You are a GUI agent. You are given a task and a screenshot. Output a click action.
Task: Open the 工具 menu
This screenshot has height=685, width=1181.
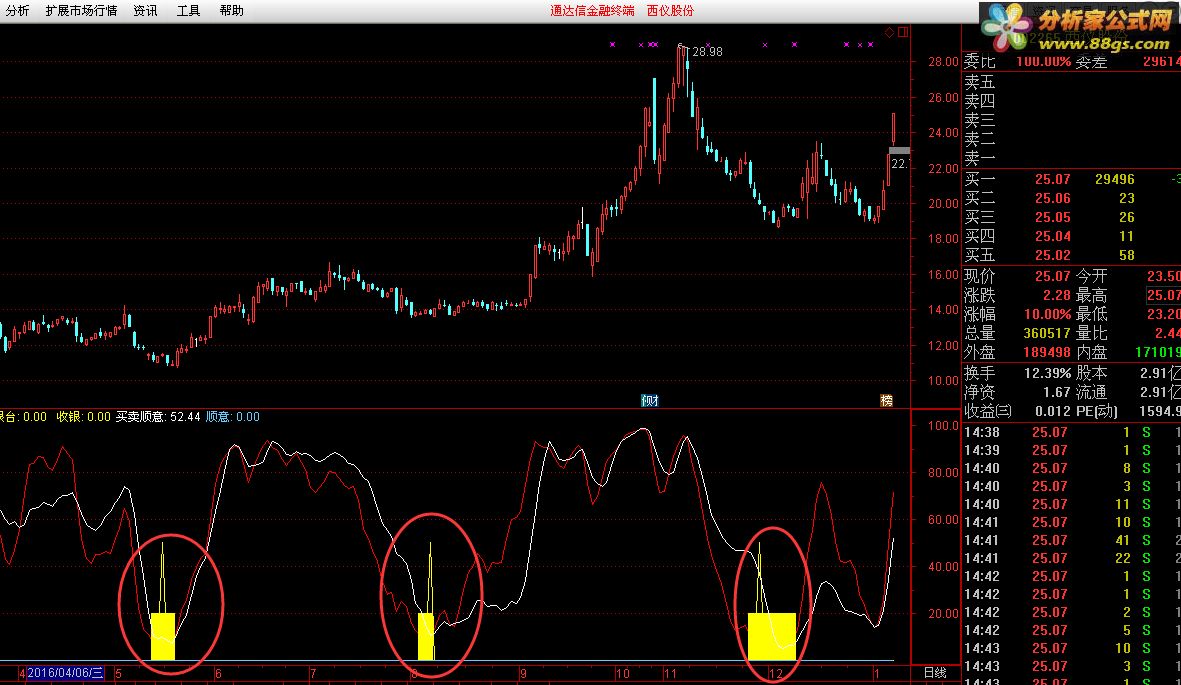[188, 11]
